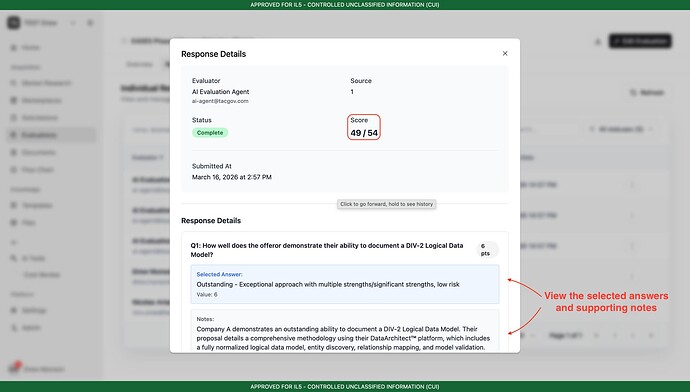Click Refresh button on the background page
This screenshot has height=392, width=690.
coord(647,92)
